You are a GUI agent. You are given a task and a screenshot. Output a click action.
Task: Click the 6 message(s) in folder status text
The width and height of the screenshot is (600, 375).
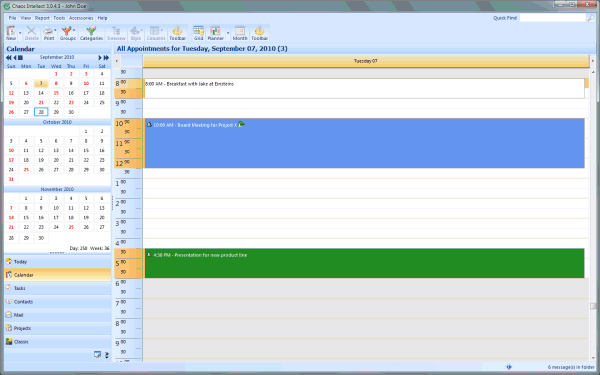point(571,367)
